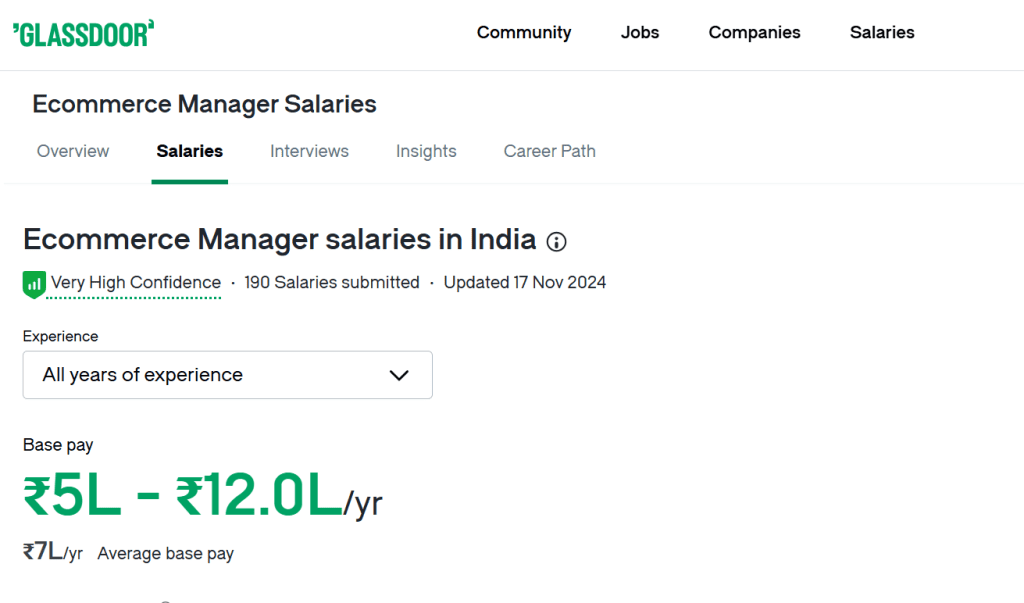Open Jobs in the top navigation
Image resolution: width=1024 pixels, height=603 pixels.
640,32
